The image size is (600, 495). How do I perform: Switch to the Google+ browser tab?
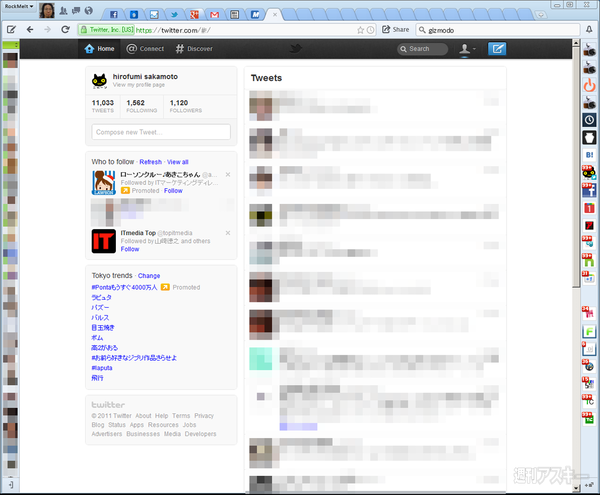click(194, 15)
